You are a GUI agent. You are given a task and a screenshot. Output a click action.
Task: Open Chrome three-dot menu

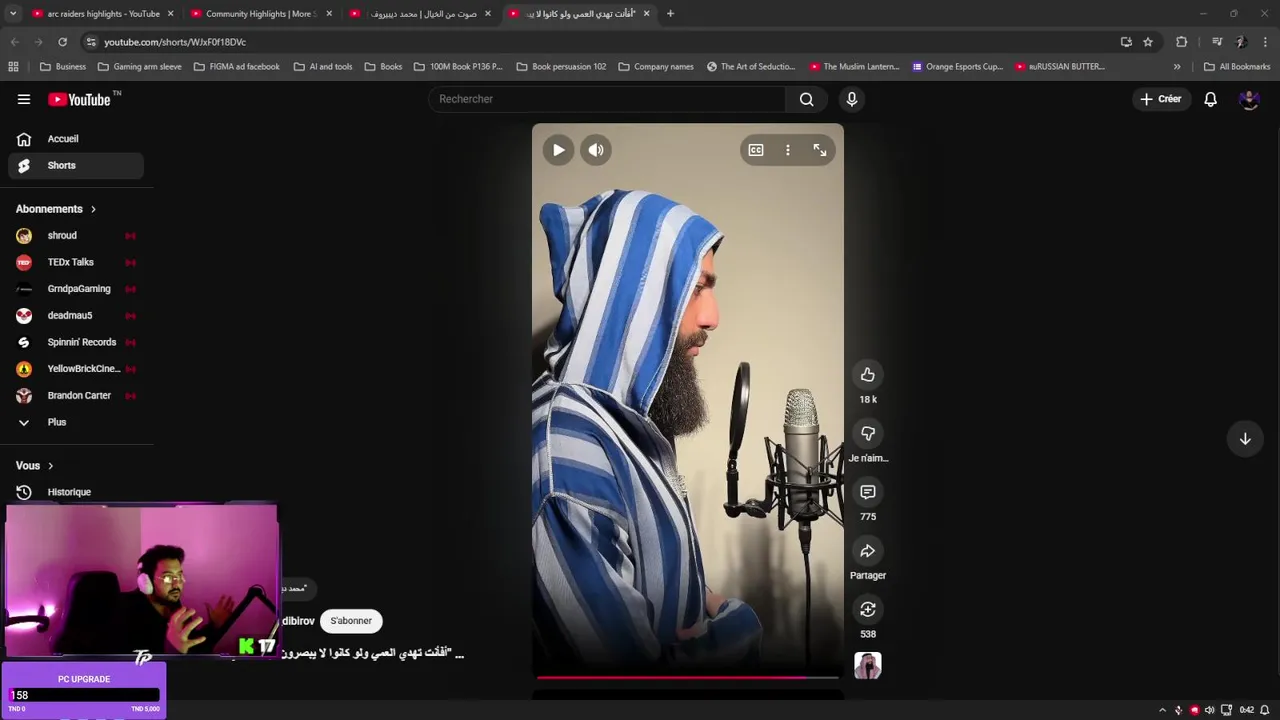[x=1266, y=42]
